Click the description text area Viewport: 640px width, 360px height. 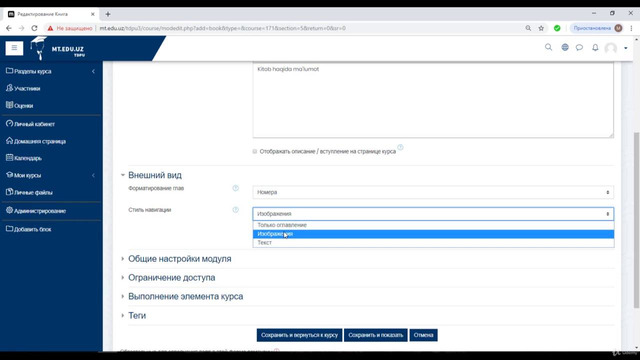pos(433,100)
